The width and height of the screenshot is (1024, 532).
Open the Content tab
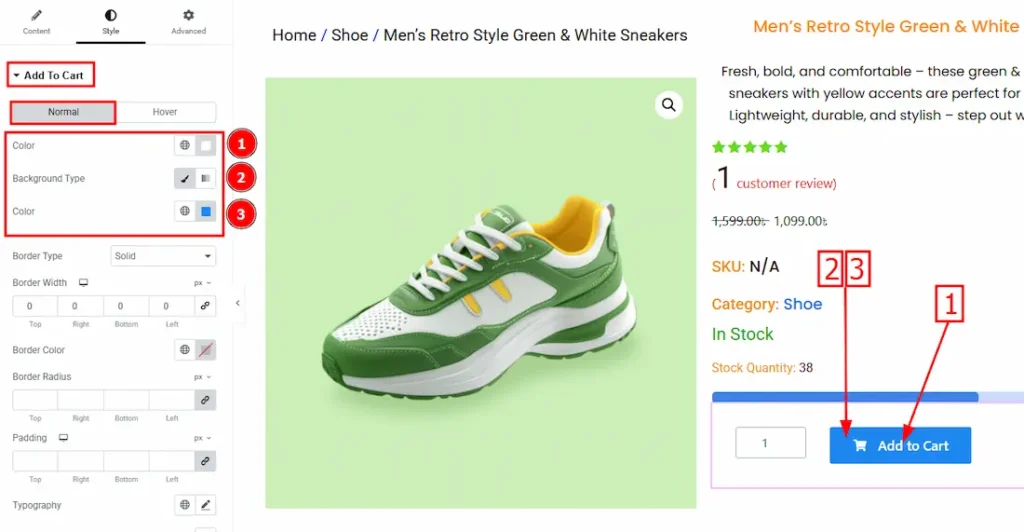(x=37, y=22)
